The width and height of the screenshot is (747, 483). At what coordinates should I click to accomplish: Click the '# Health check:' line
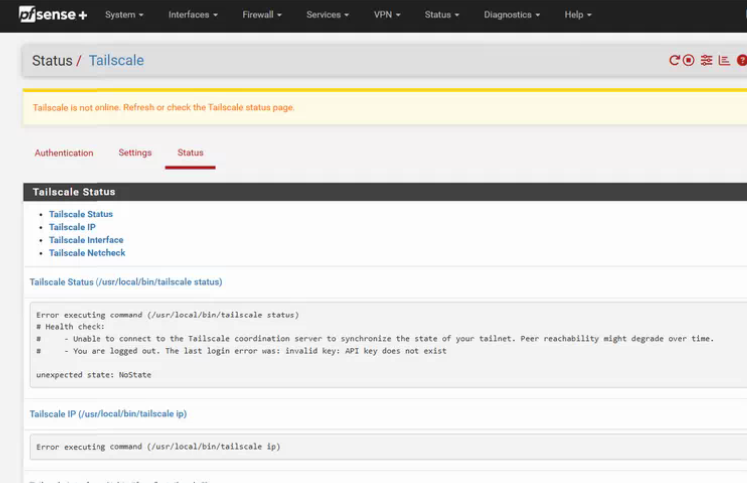pyautogui.click(x=70, y=327)
